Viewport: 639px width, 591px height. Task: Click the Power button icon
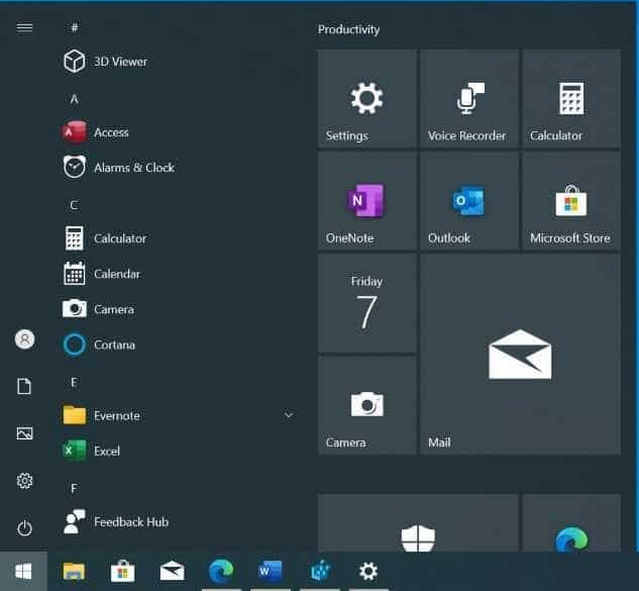(x=24, y=528)
